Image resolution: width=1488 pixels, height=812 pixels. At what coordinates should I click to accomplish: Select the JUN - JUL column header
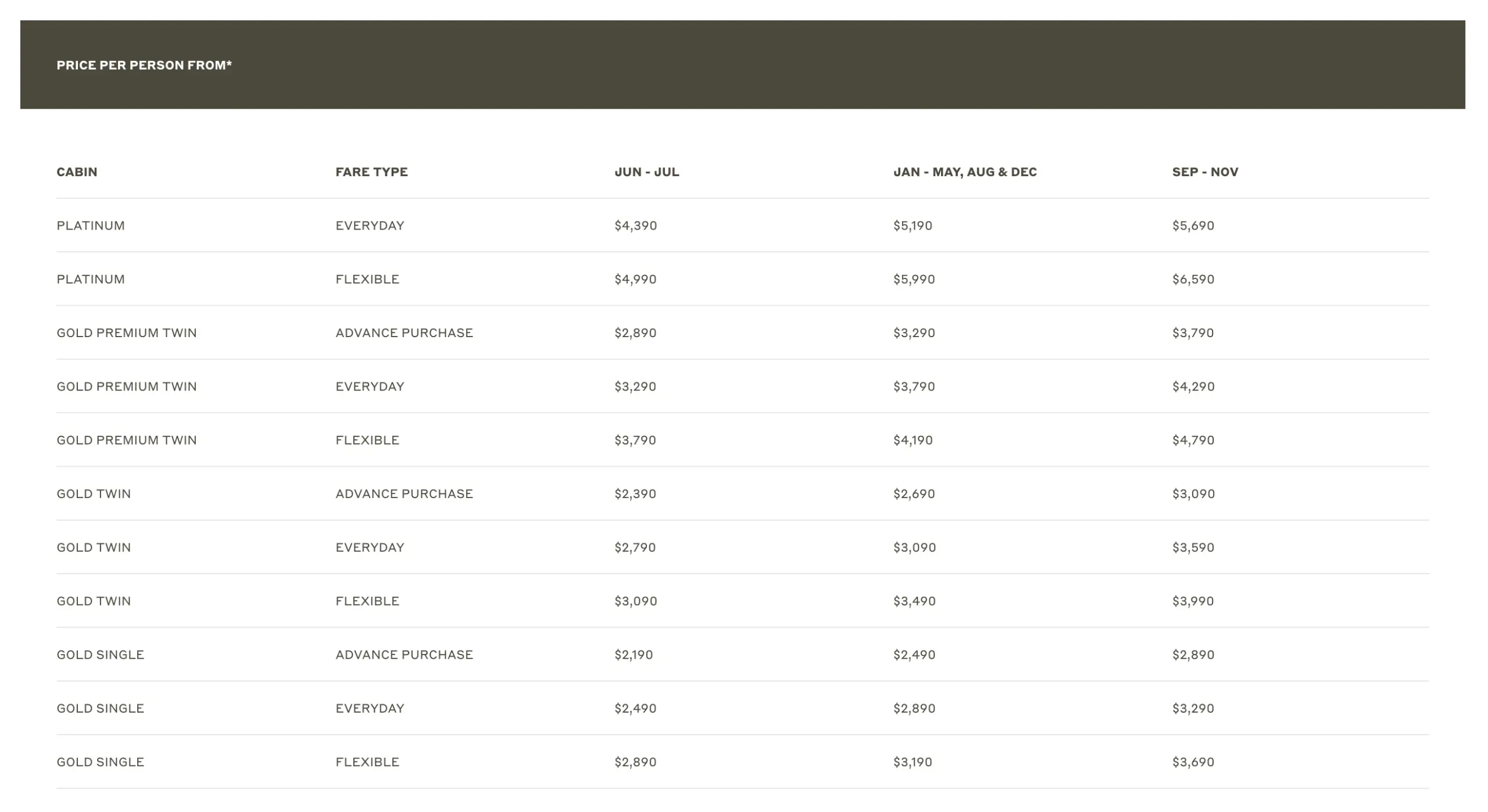pyautogui.click(x=646, y=172)
